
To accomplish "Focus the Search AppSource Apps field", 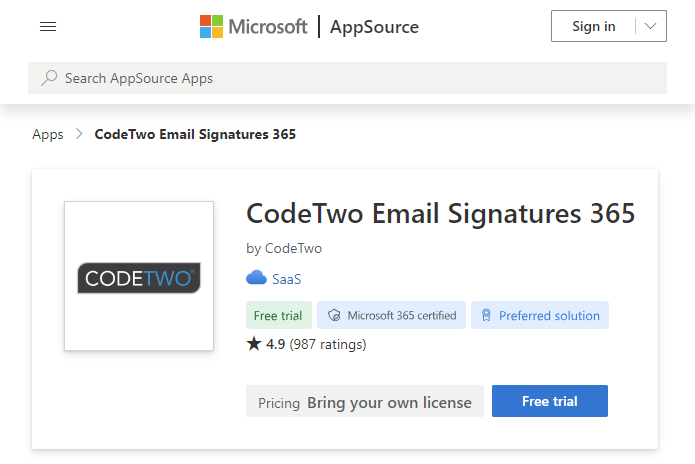I will pyautogui.click(x=348, y=78).
